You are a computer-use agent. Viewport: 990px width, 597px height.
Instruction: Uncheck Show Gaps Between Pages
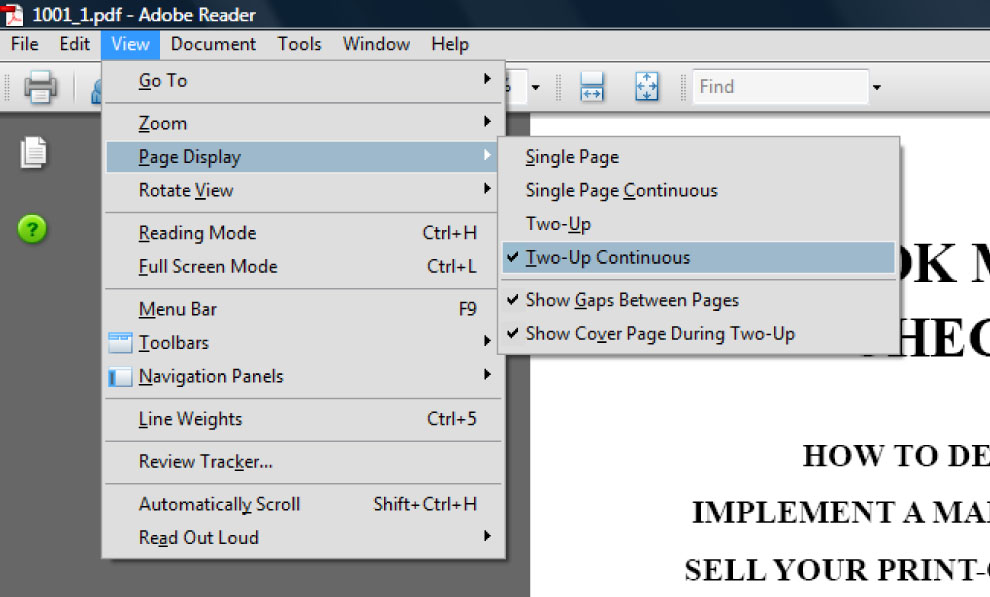tap(632, 300)
